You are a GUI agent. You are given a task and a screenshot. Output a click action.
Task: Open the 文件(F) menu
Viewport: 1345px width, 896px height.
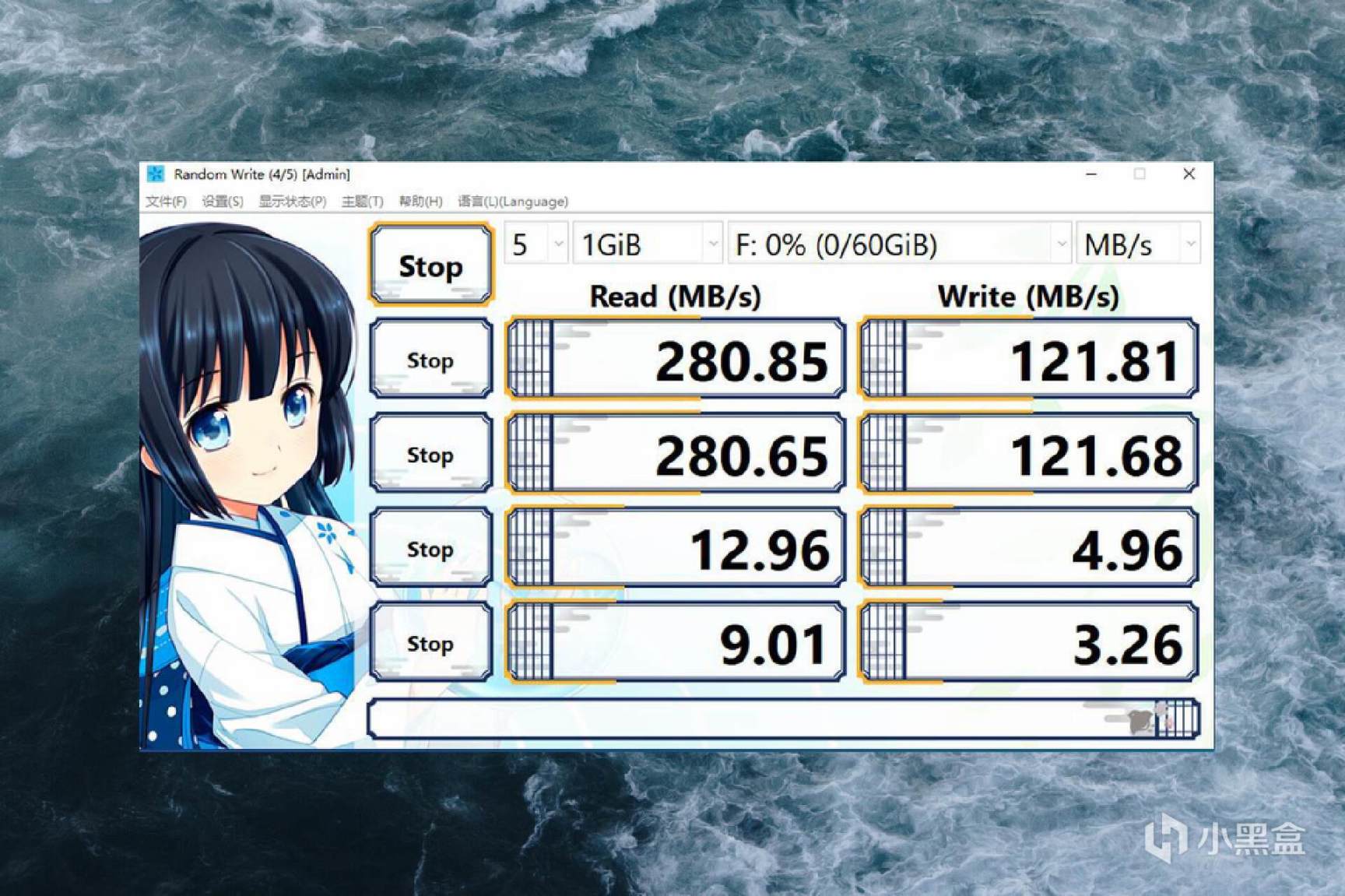(166, 202)
